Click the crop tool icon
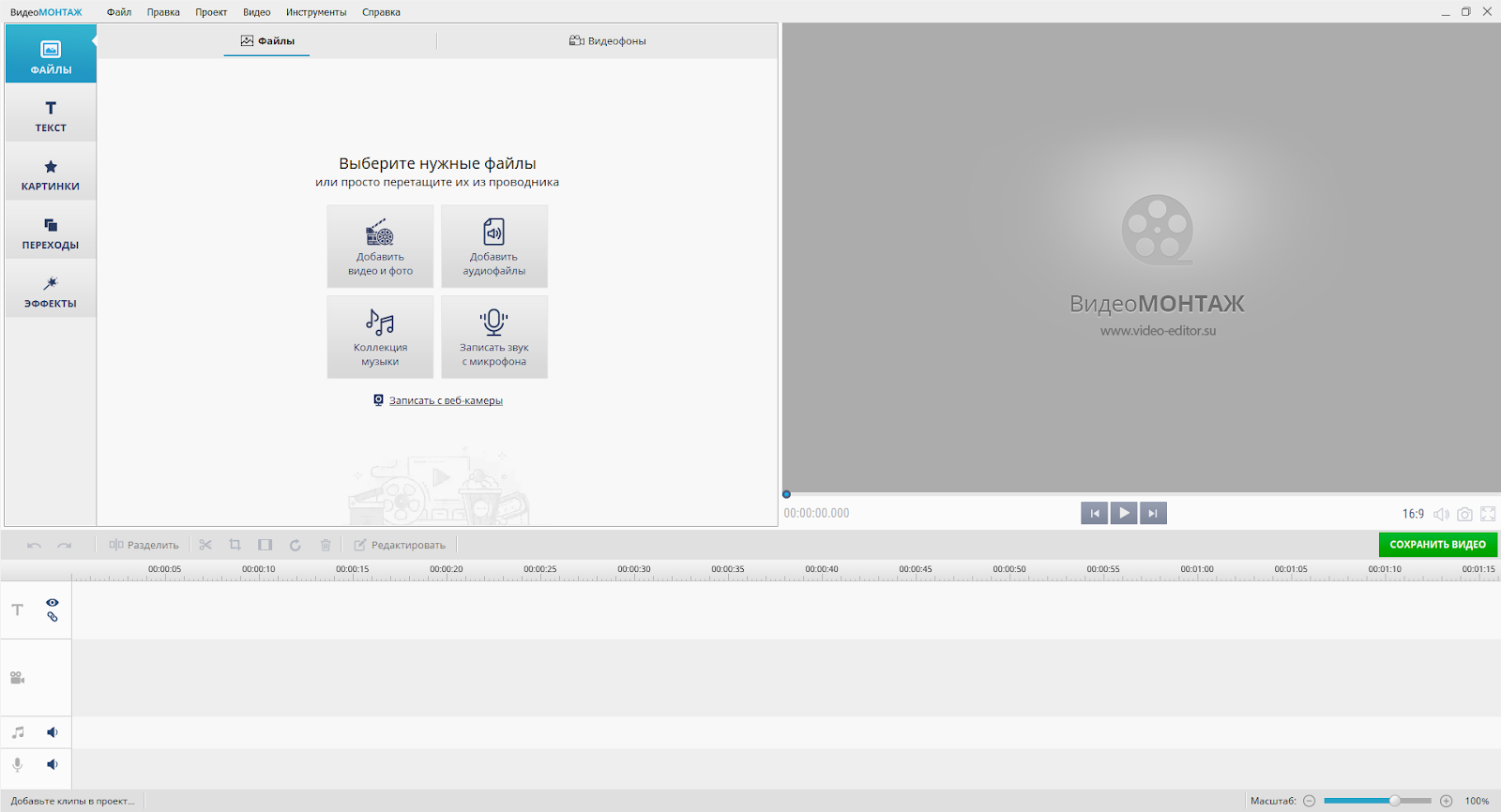The height and width of the screenshot is (812, 1501). (x=235, y=545)
